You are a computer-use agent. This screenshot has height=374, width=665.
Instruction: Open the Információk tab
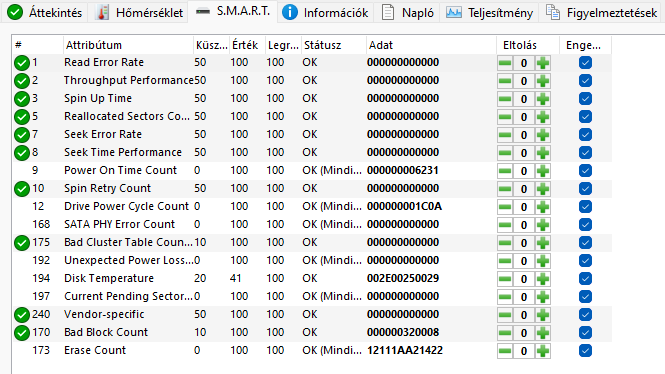(x=325, y=13)
